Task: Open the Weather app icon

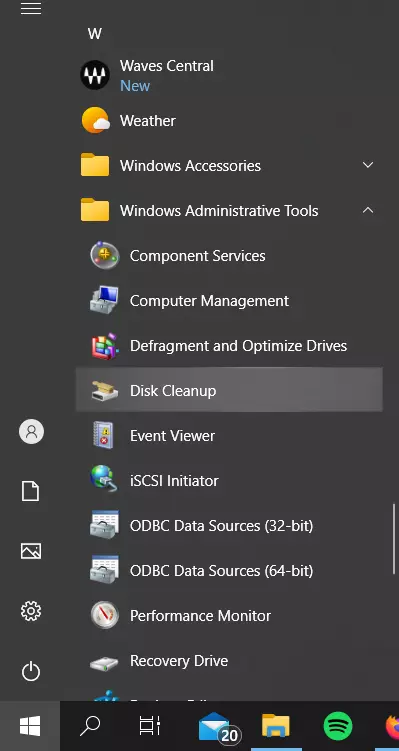Action: (x=95, y=120)
